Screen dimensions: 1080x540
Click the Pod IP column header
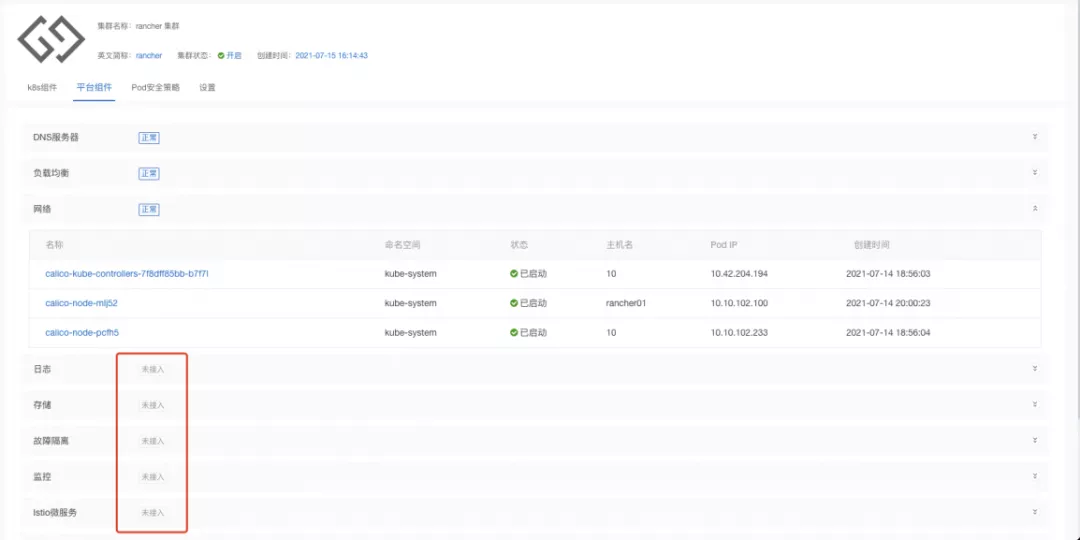tap(724, 245)
